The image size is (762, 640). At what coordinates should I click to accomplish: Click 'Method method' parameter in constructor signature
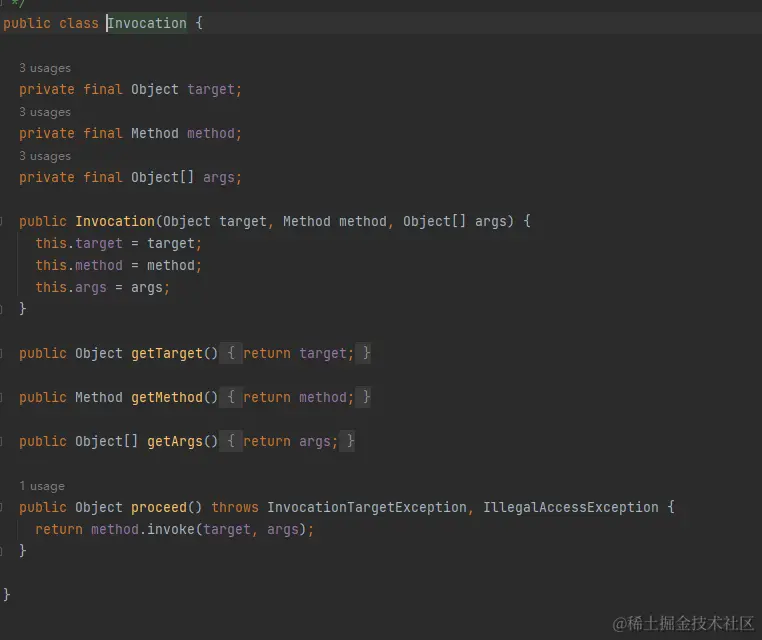pos(335,222)
